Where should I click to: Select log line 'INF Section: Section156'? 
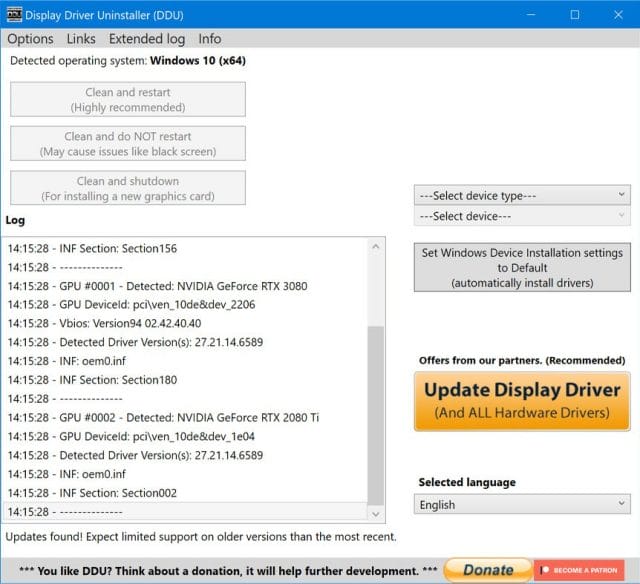pos(185,249)
